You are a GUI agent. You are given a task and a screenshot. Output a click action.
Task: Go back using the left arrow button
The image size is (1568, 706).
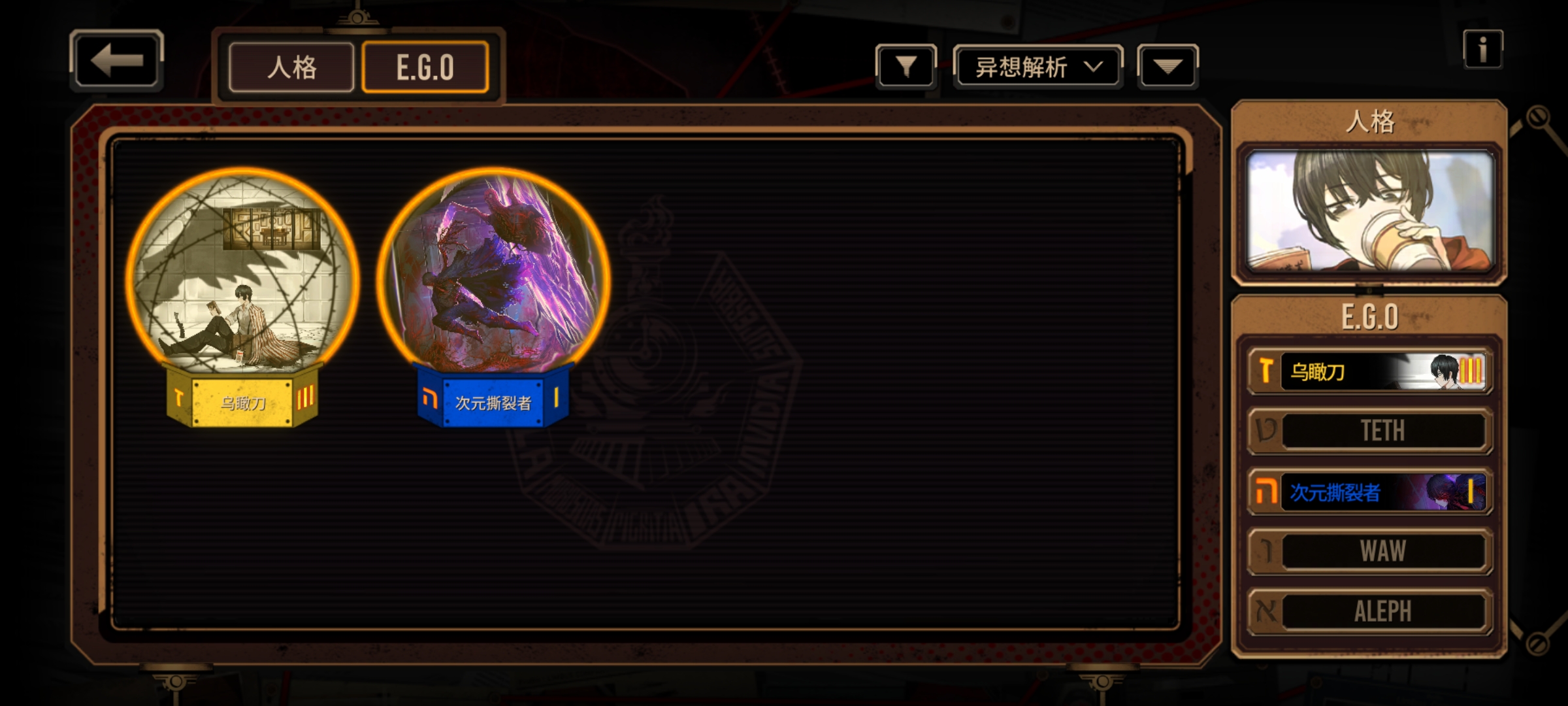(116, 60)
